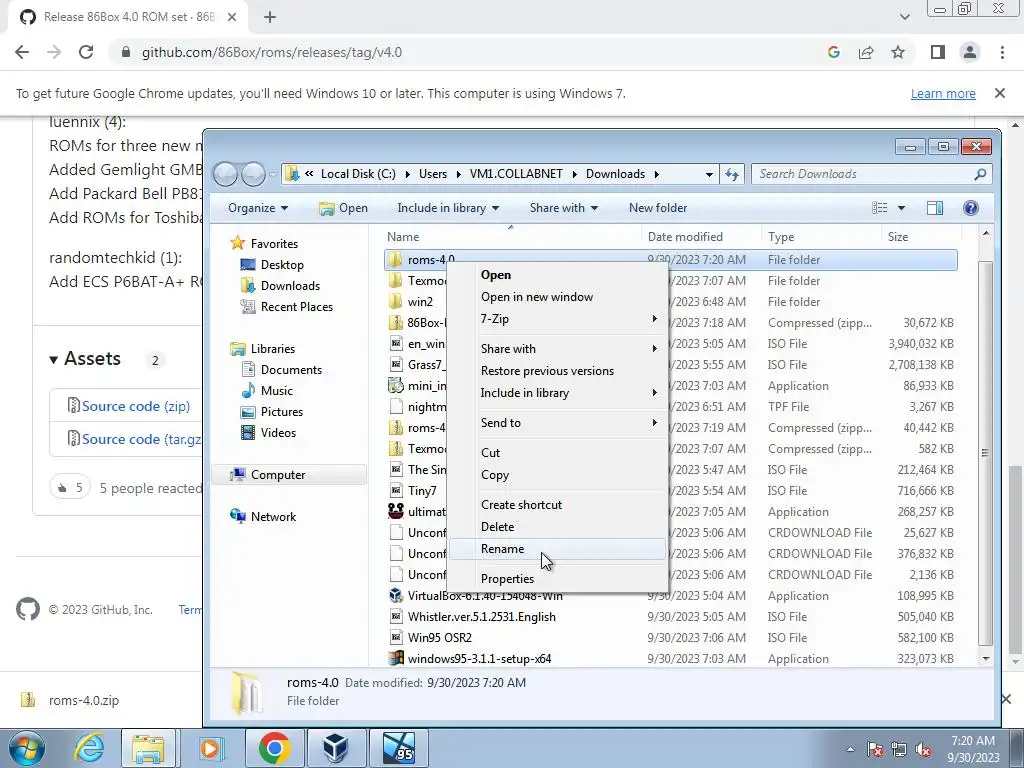
Task: Open address bar history dropdown
Action: [x=709, y=174]
